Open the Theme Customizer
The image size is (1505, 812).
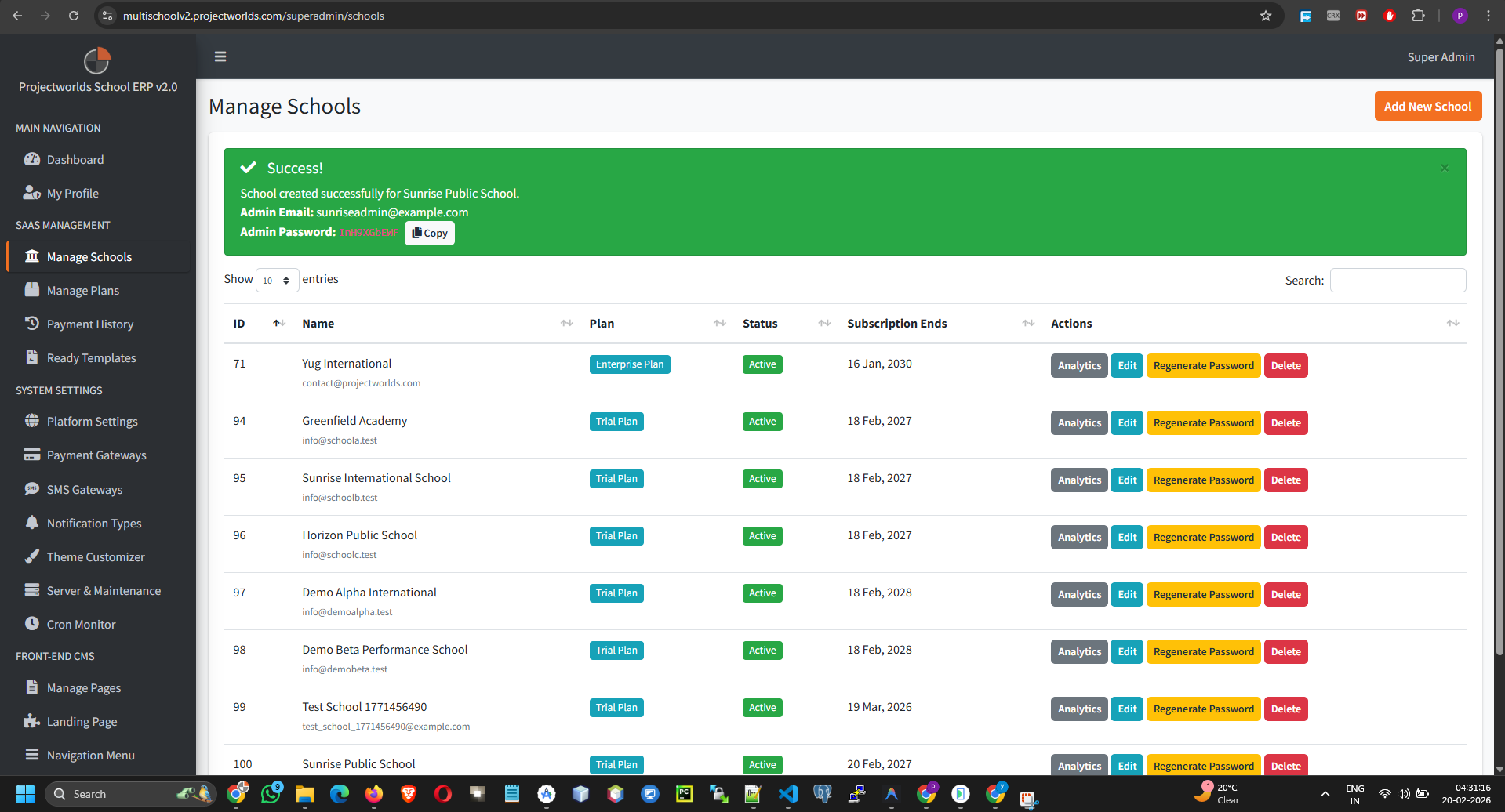[93, 556]
